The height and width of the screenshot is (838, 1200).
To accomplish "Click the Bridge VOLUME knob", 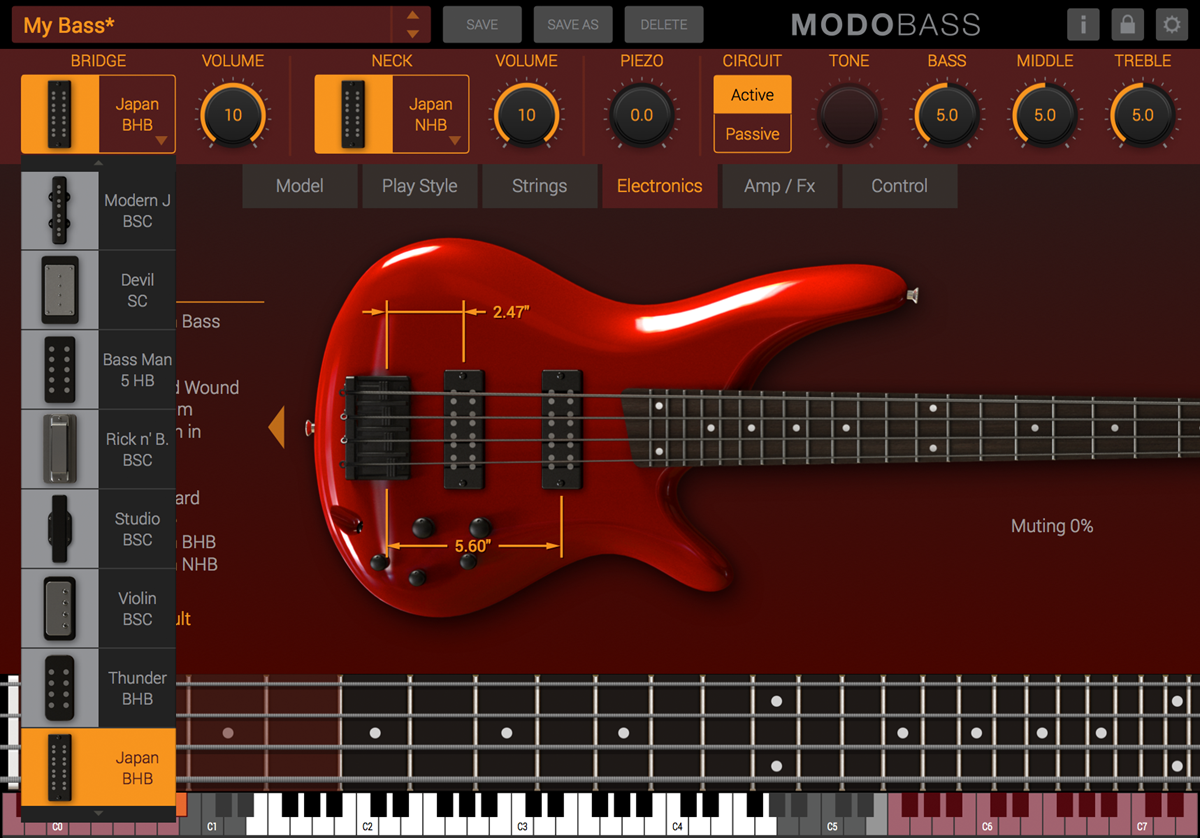I will (233, 115).
